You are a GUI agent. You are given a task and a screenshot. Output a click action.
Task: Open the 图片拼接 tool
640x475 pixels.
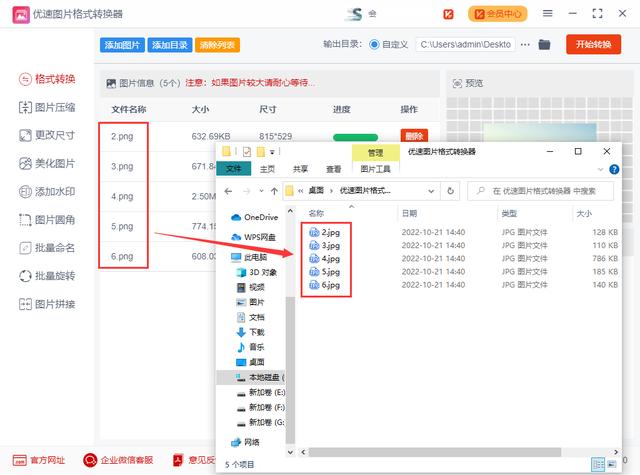click(47, 304)
